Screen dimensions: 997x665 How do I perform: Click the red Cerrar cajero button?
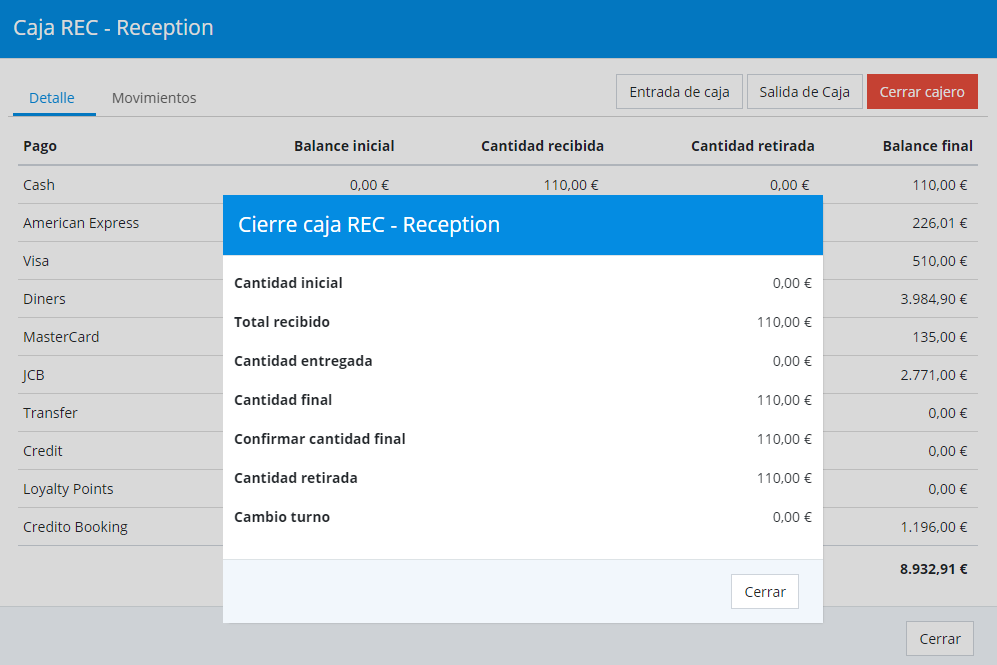[x=921, y=92]
